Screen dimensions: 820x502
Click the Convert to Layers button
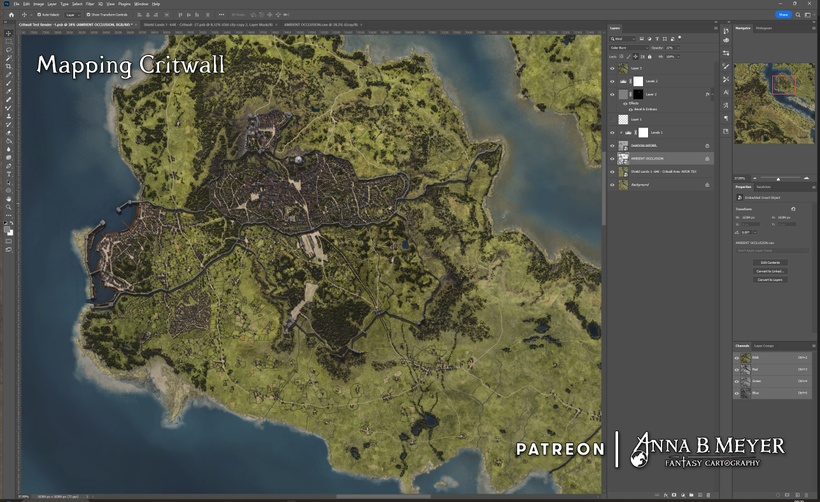point(770,280)
